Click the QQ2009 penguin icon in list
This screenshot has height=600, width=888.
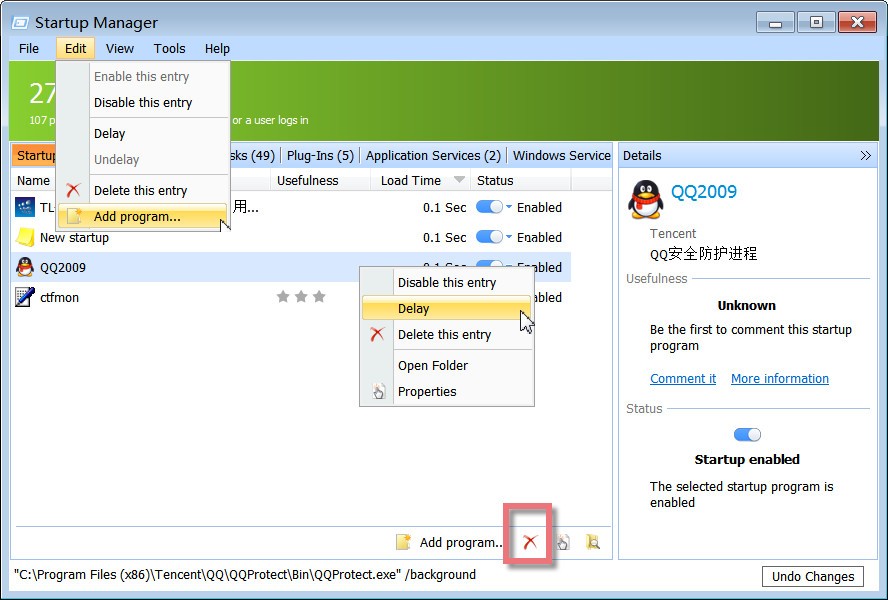click(x=25, y=267)
